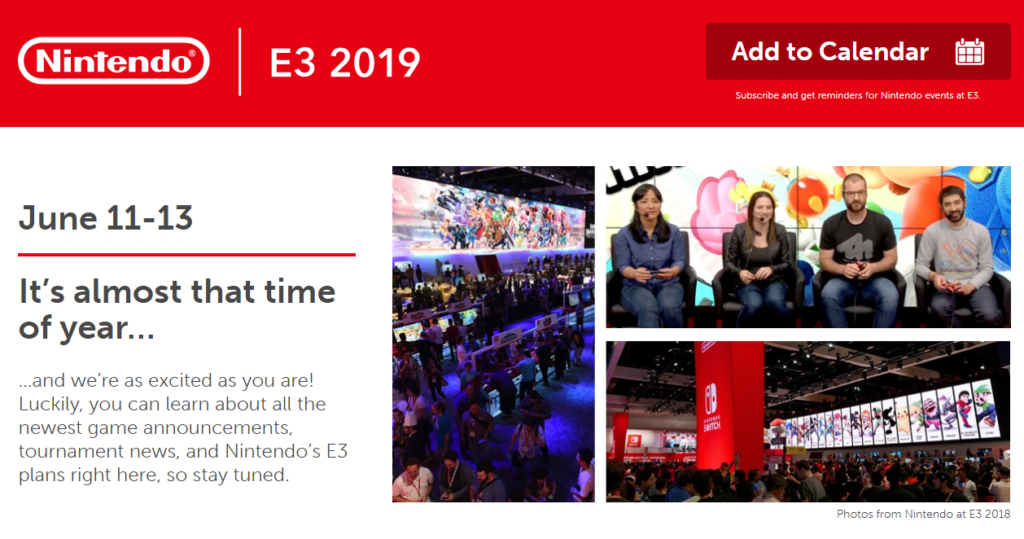Click the "It's almost that time of year" heading
This screenshot has height=539, width=1024.
coord(177,309)
